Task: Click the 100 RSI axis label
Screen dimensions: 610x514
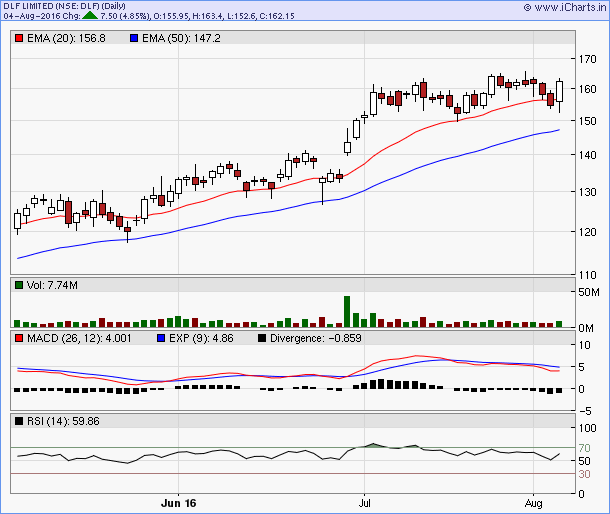Action: (x=587, y=428)
